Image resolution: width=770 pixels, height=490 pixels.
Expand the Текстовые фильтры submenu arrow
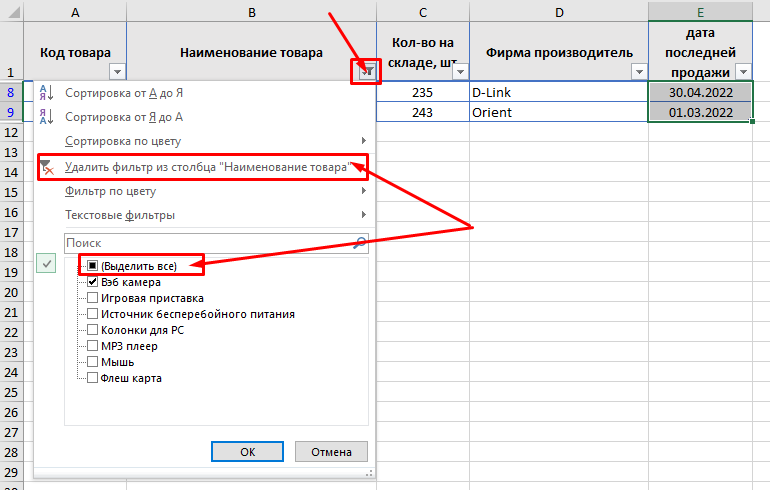coord(363,215)
